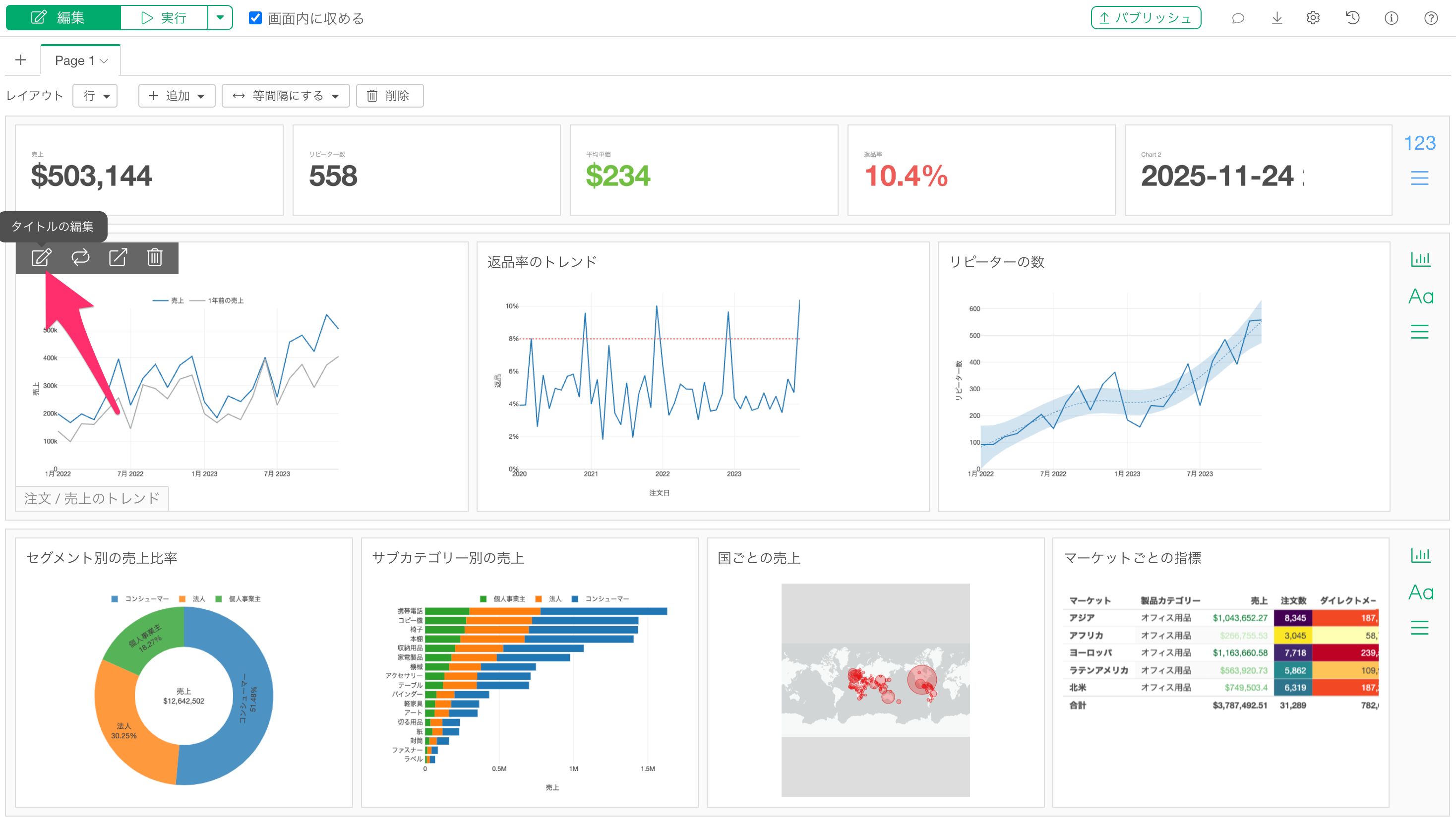Screen dimensions: 1456x828
Task: Open the comment bubble icon
Action: 1238,18
